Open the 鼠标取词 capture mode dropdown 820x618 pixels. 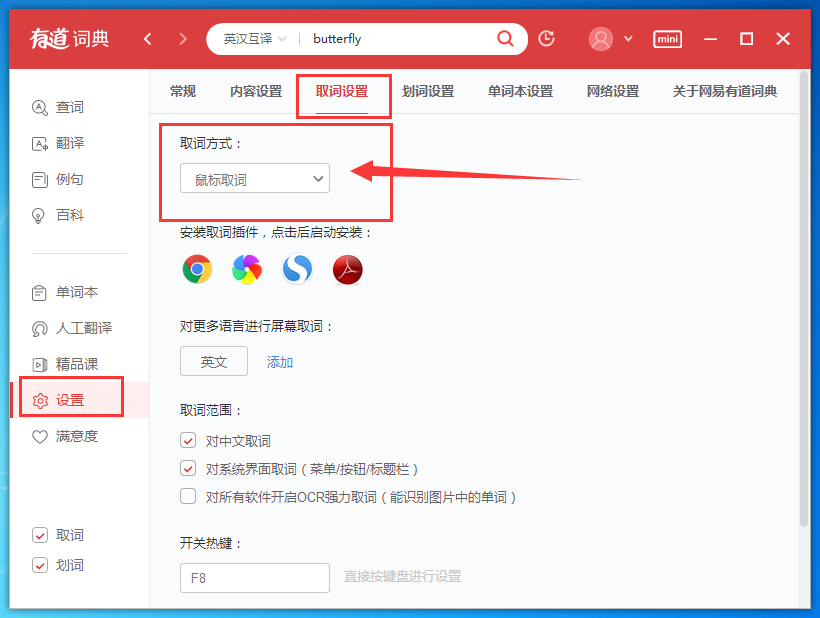coord(254,177)
